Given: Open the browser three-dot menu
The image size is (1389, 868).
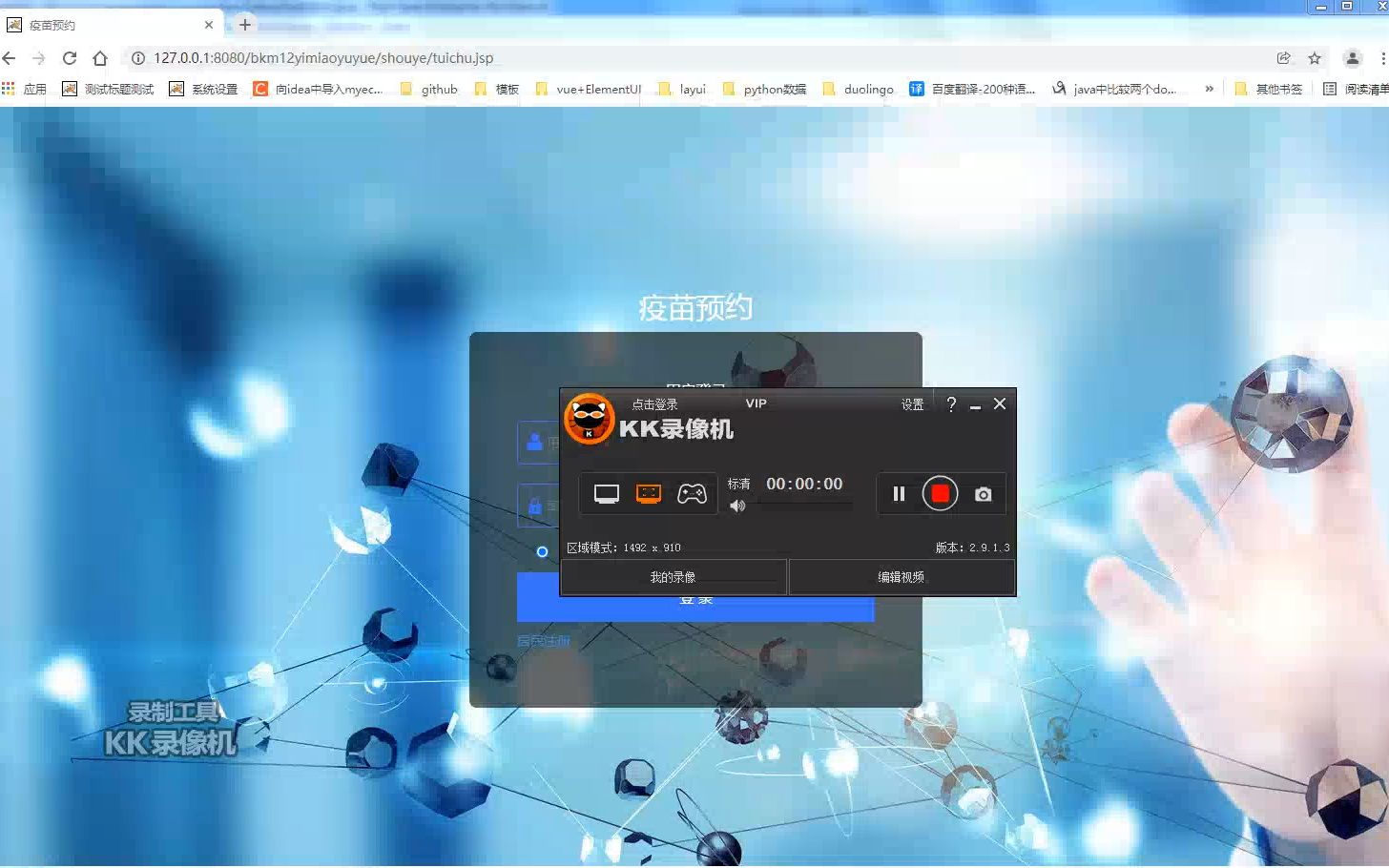Looking at the screenshot, I should click(x=1383, y=58).
